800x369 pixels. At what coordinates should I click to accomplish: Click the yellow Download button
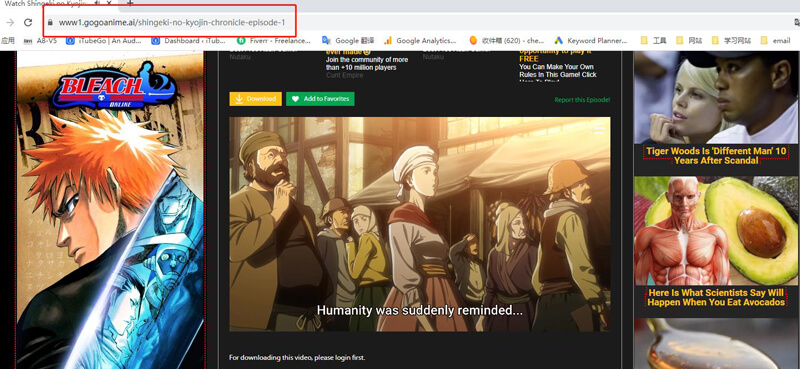255,99
